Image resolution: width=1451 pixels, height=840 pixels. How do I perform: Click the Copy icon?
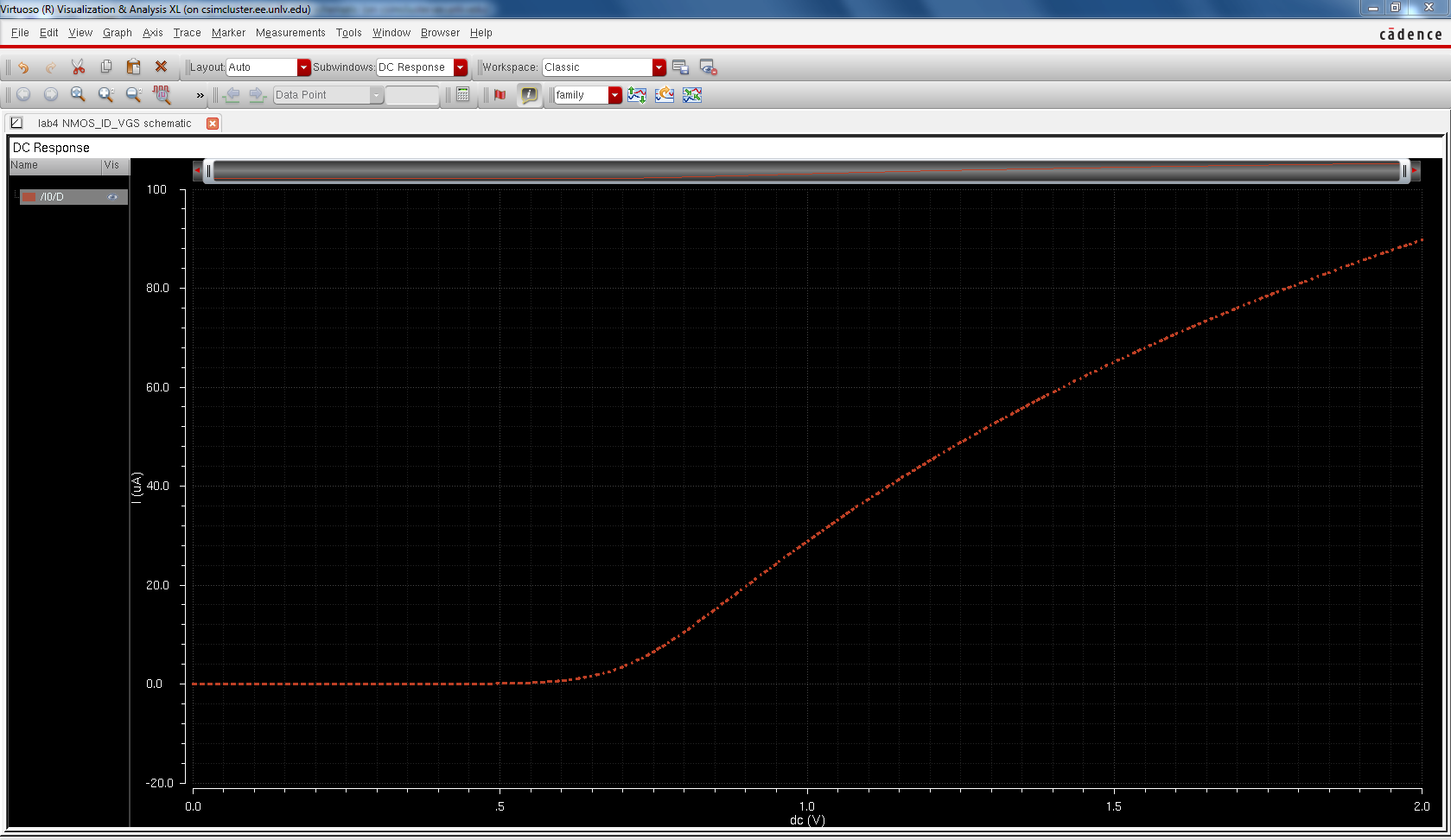106,67
